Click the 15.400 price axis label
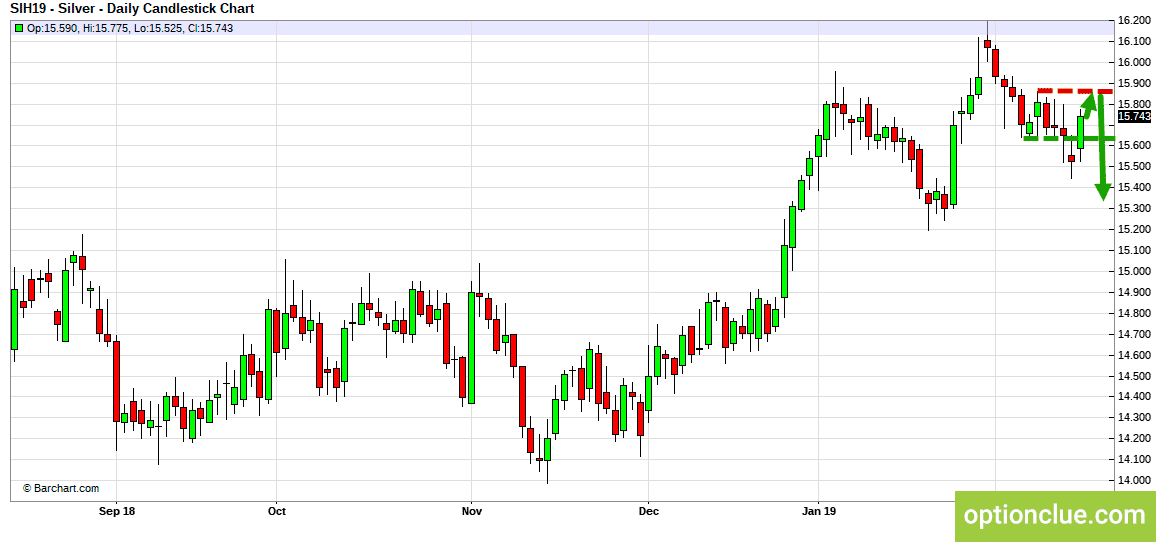Screen dimensions: 1156x542 [1135, 188]
